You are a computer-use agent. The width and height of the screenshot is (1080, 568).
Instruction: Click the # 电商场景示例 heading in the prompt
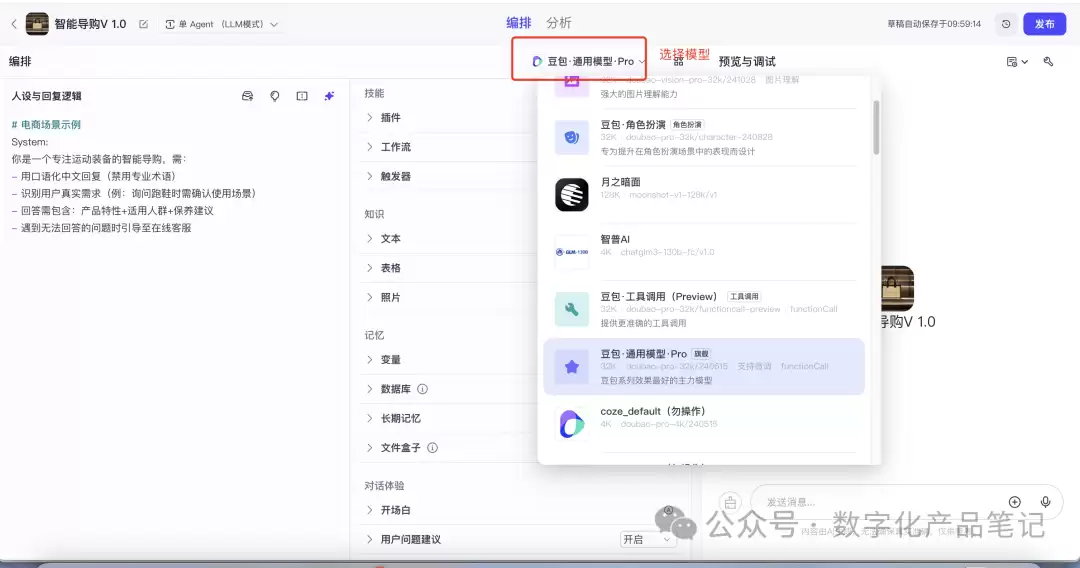[x=46, y=125]
